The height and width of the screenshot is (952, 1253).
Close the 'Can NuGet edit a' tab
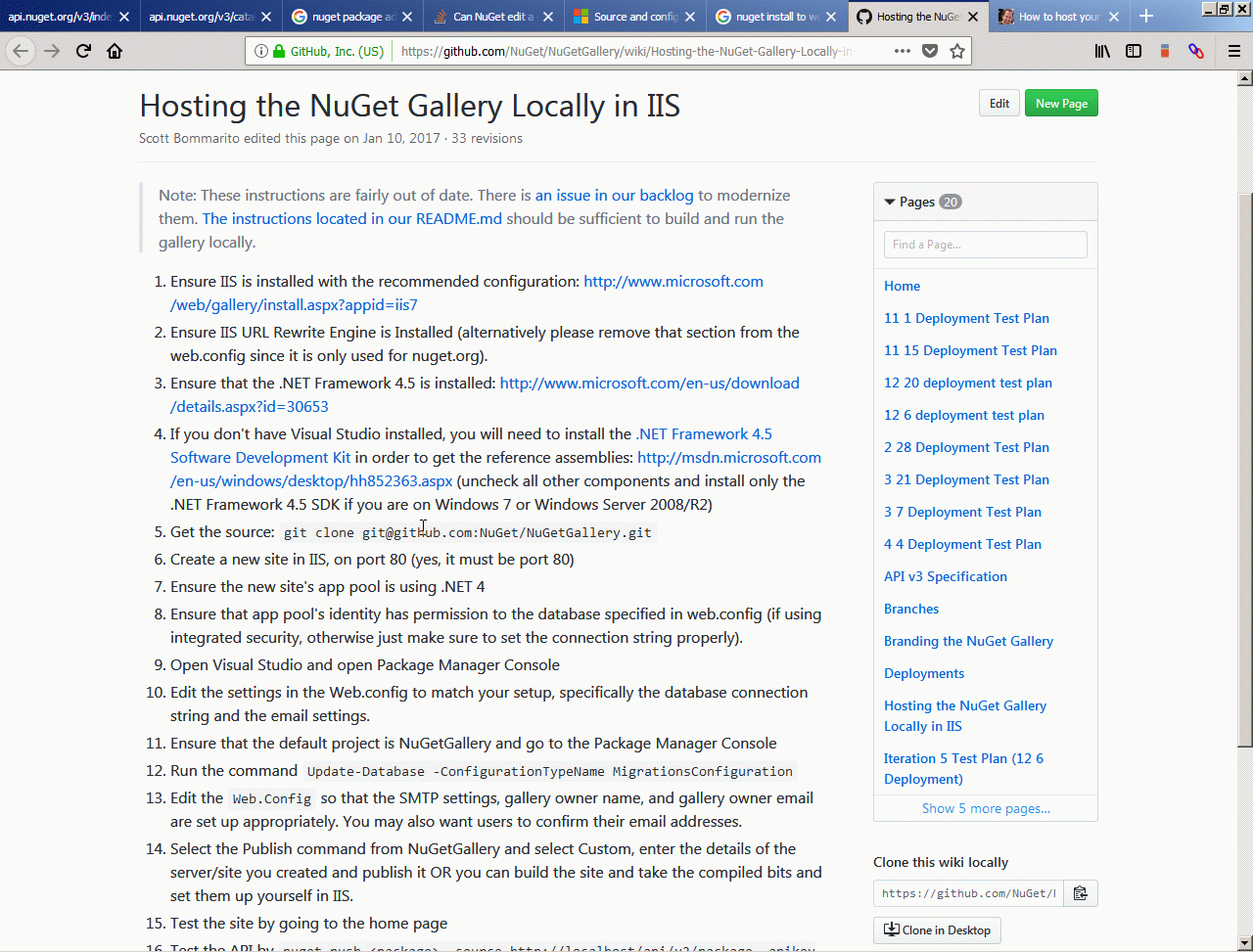[550, 17]
